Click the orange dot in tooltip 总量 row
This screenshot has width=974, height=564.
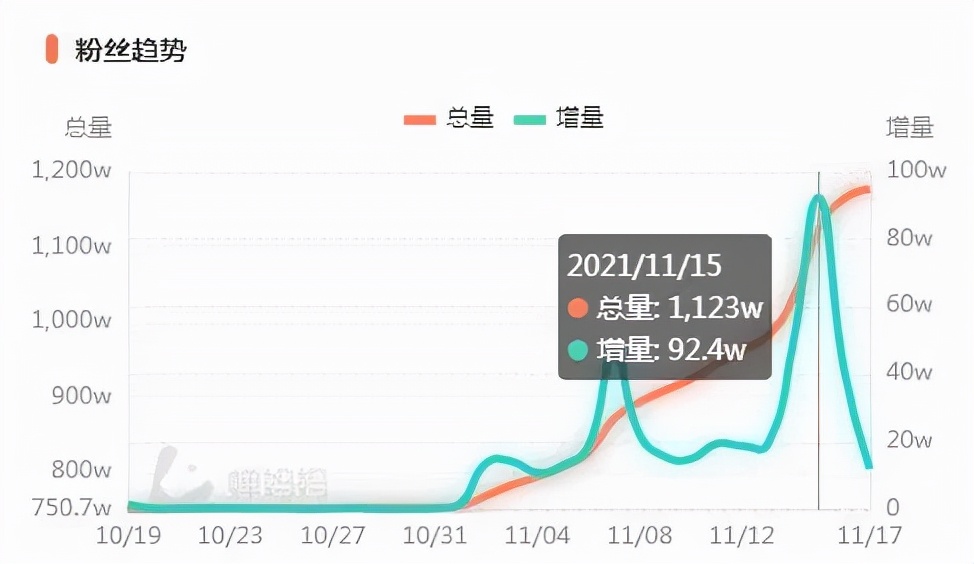coord(577,308)
